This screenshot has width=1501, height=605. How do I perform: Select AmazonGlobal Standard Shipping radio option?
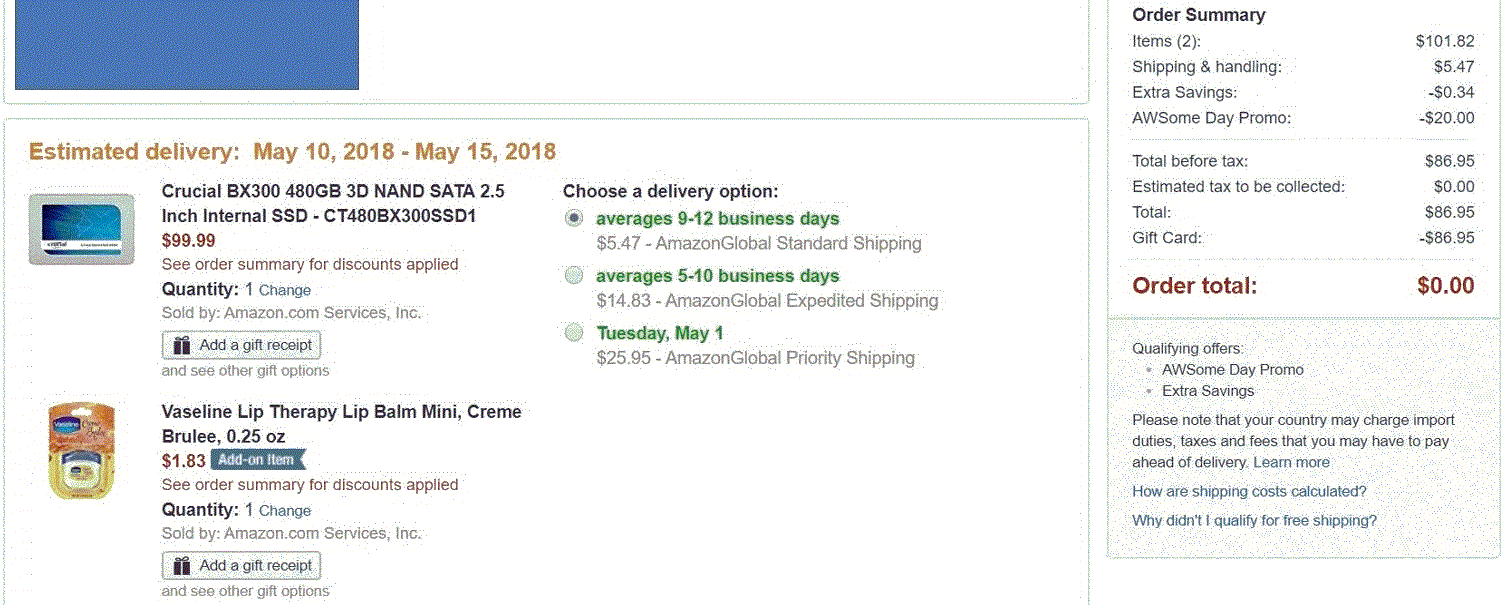574,218
